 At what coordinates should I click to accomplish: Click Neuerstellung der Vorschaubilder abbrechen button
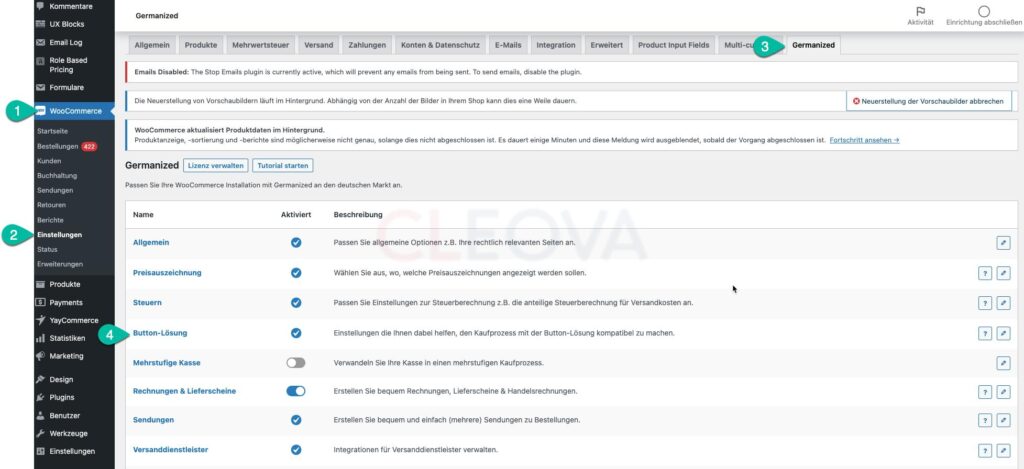tap(929, 101)
